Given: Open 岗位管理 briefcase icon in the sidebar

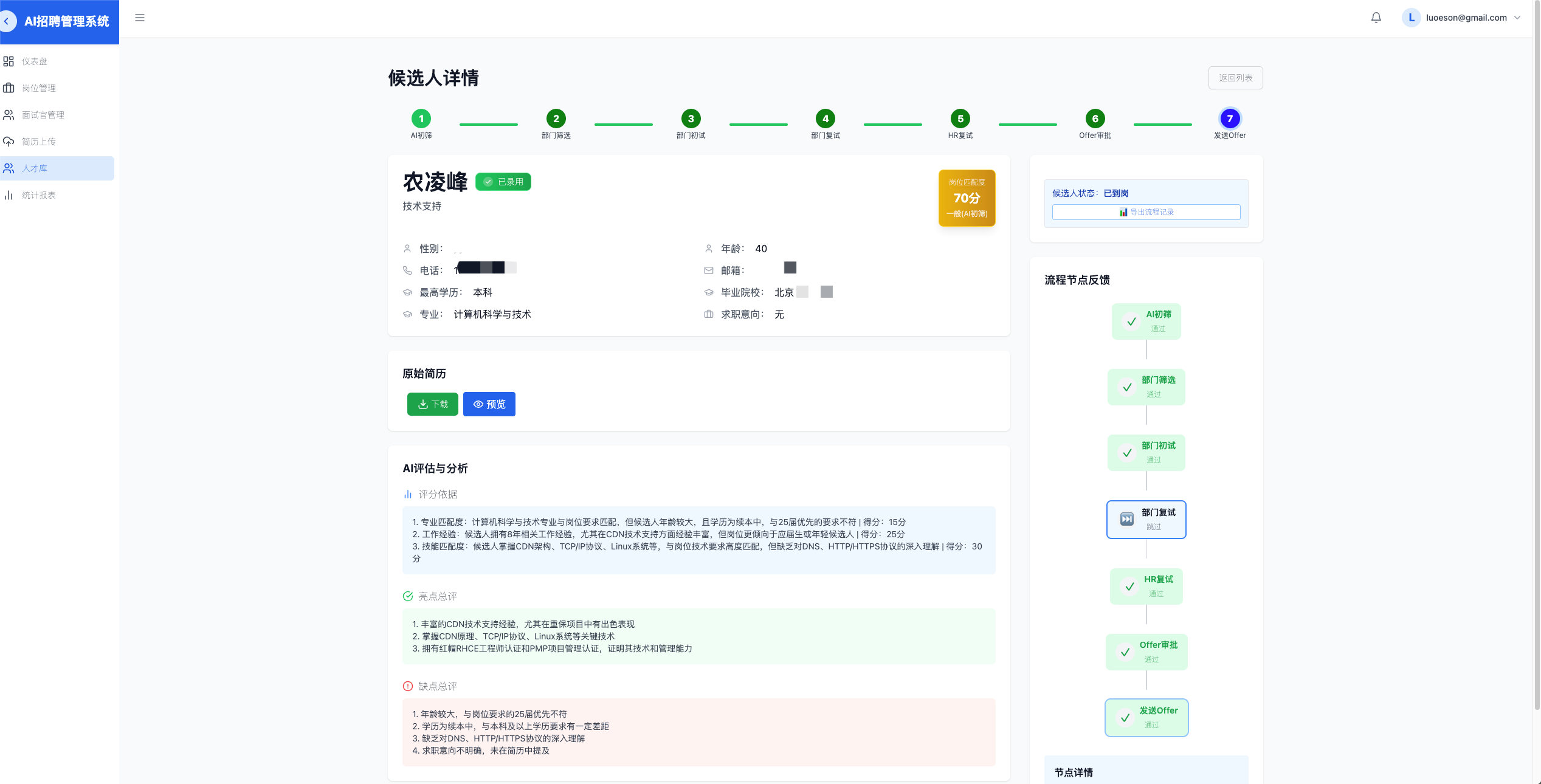Looking at the screenshot, I should pos(9,88).
